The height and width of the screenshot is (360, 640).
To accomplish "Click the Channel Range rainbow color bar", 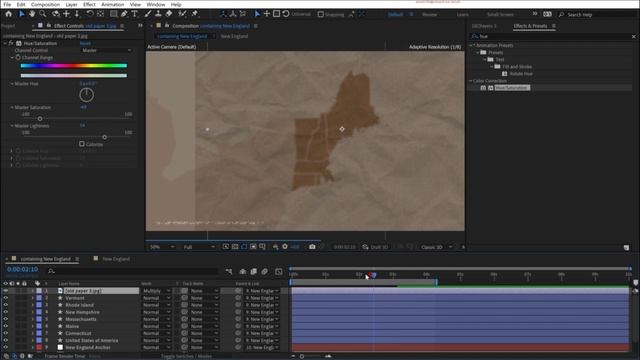I will (74, 65).
